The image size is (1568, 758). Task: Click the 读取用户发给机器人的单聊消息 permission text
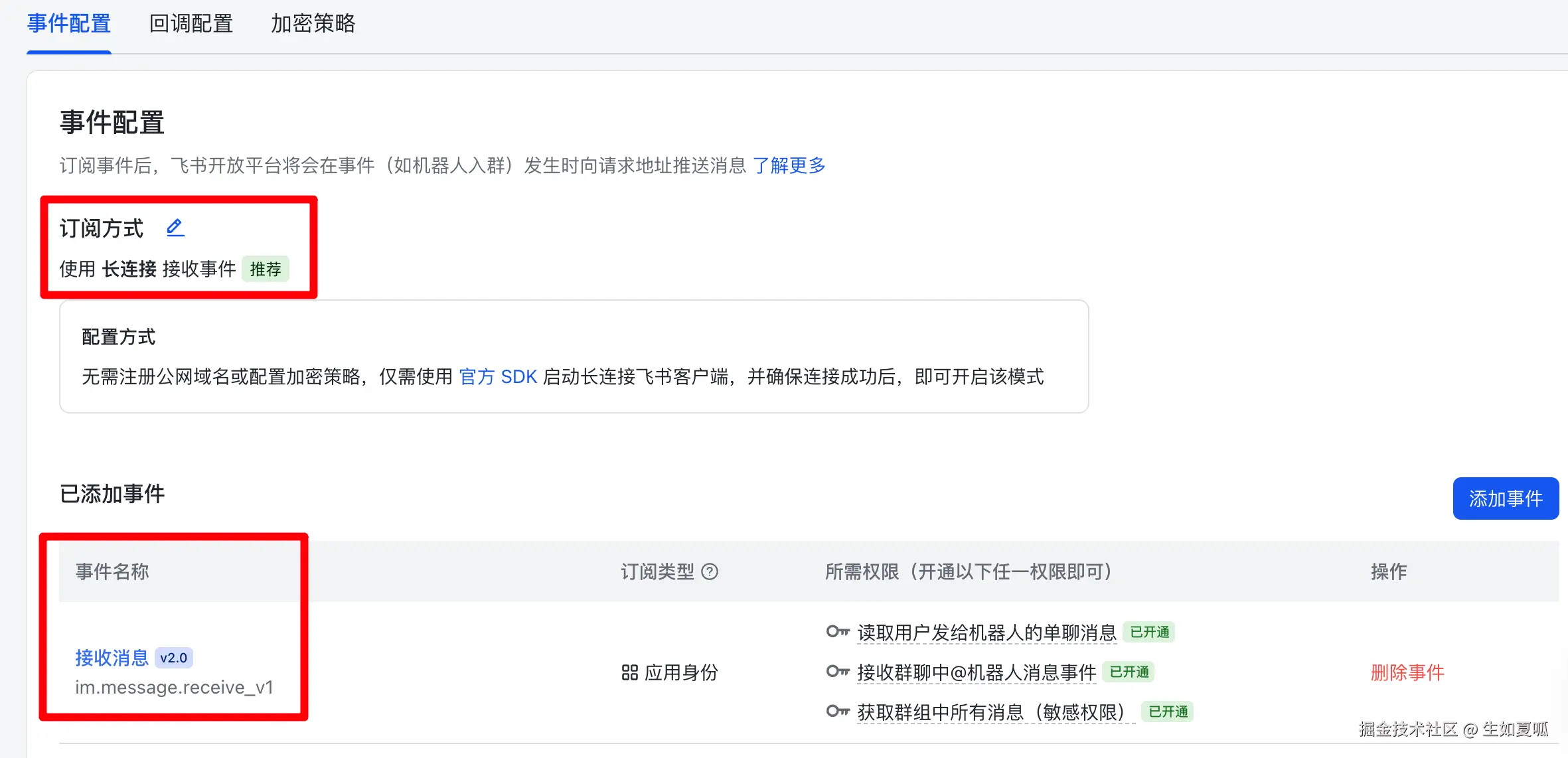tap(986, 633)
